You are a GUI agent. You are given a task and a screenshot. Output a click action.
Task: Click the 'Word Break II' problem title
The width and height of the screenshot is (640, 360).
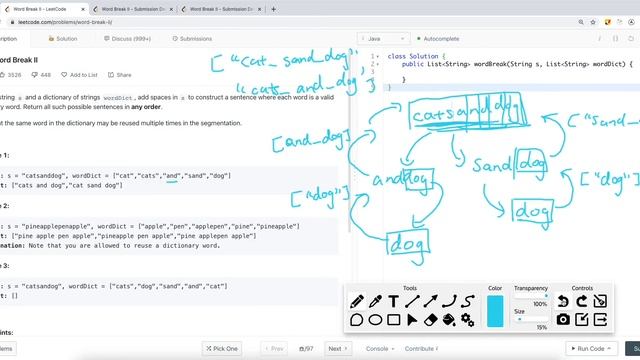(x=18, y=60)
